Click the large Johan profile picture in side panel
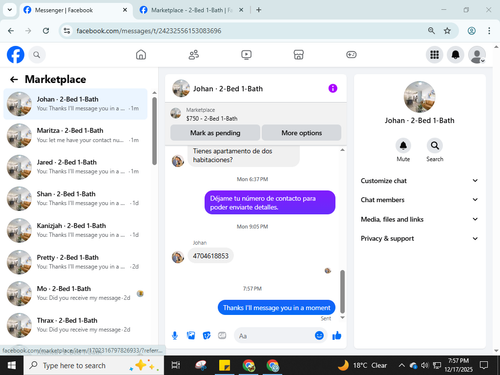The height and width of the screenshot is (375, 500). pos(419,97)
